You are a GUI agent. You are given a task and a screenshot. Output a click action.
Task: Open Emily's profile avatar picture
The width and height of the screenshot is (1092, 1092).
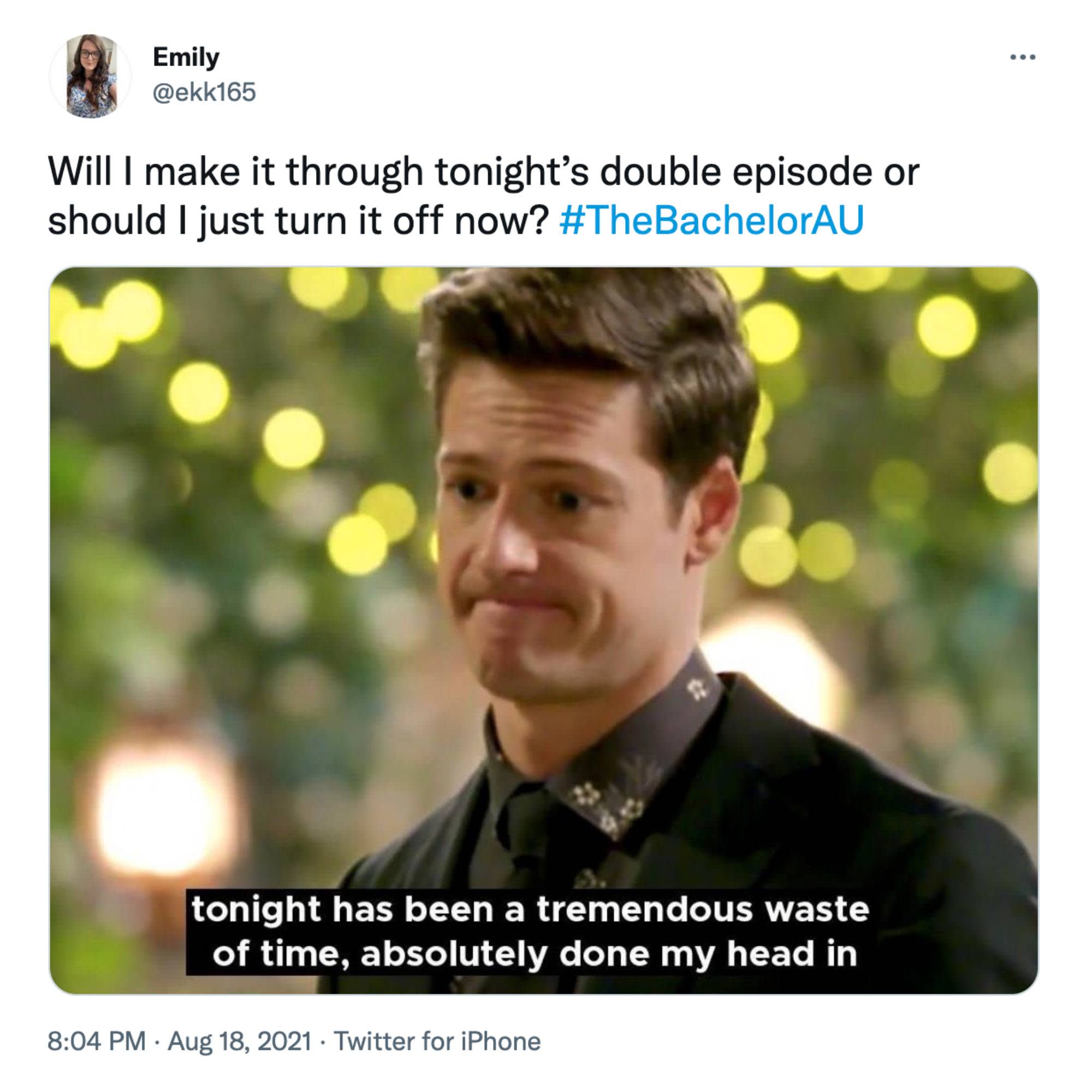click(x=91, y=76)
